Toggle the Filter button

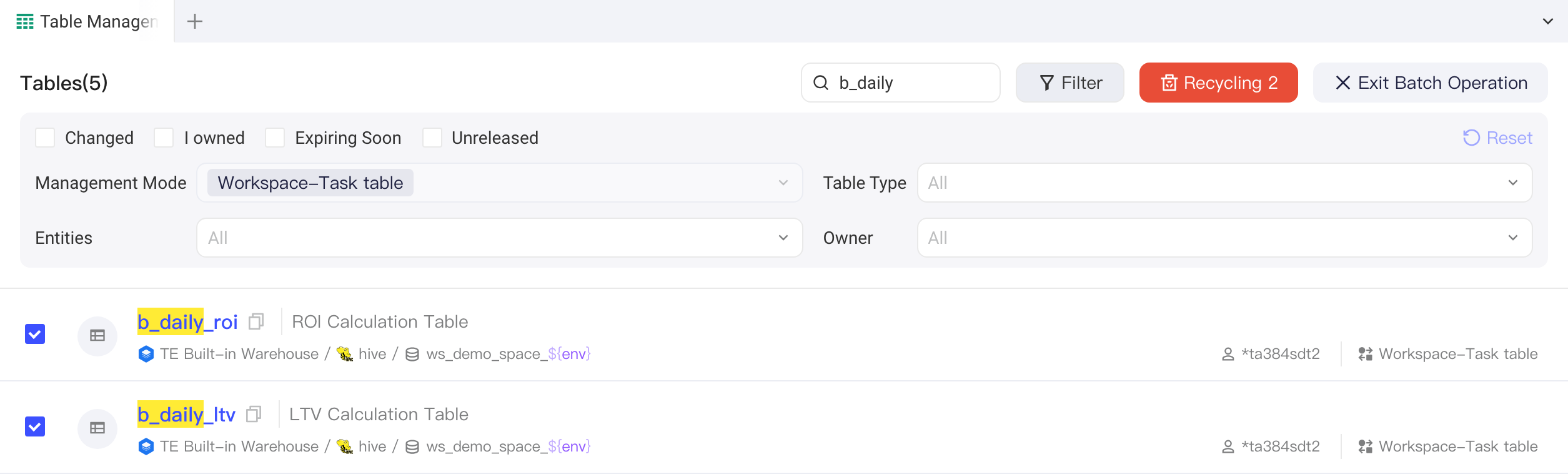[1070, 83]
